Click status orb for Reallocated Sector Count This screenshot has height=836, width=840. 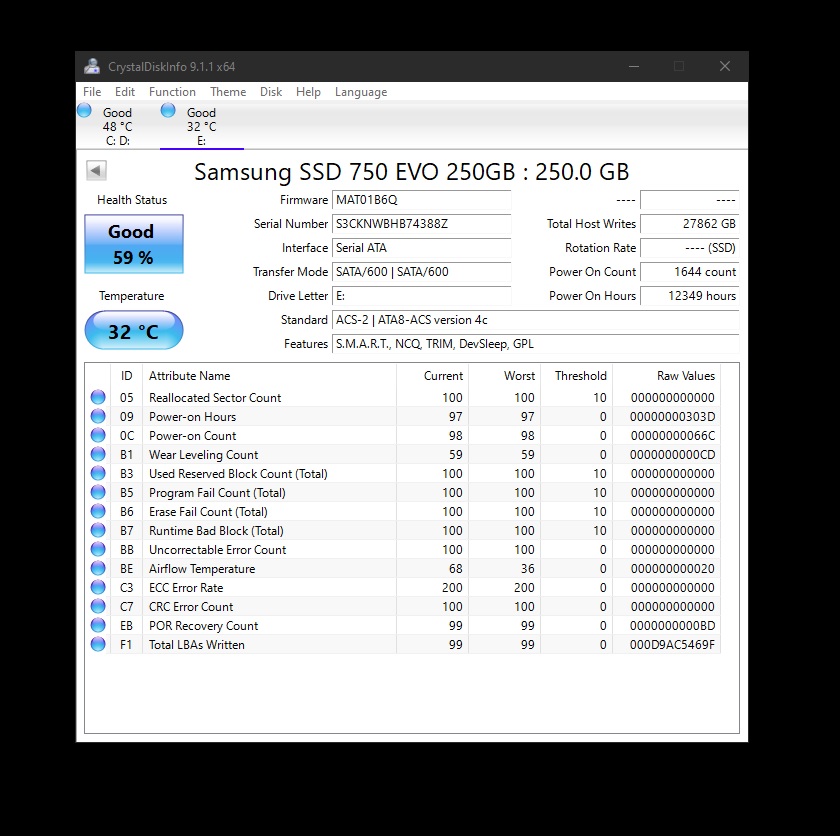98,397
